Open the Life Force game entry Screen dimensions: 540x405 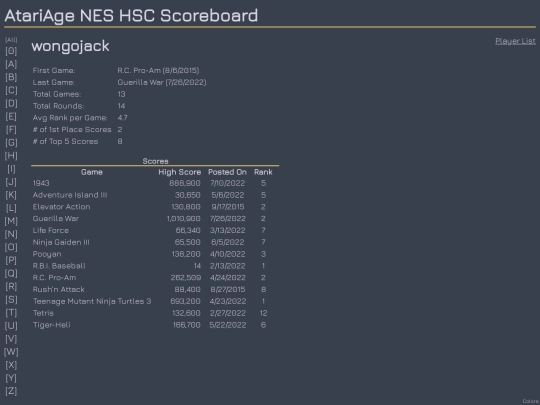point(51,230)
